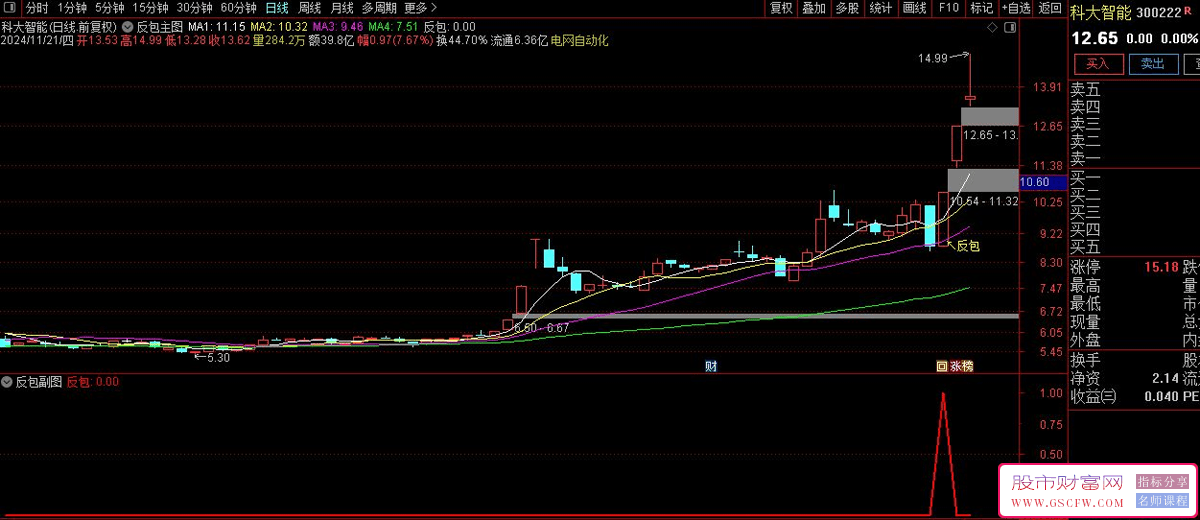Open F10 company info
The image size is (1200, 520).
pos(948,8)
